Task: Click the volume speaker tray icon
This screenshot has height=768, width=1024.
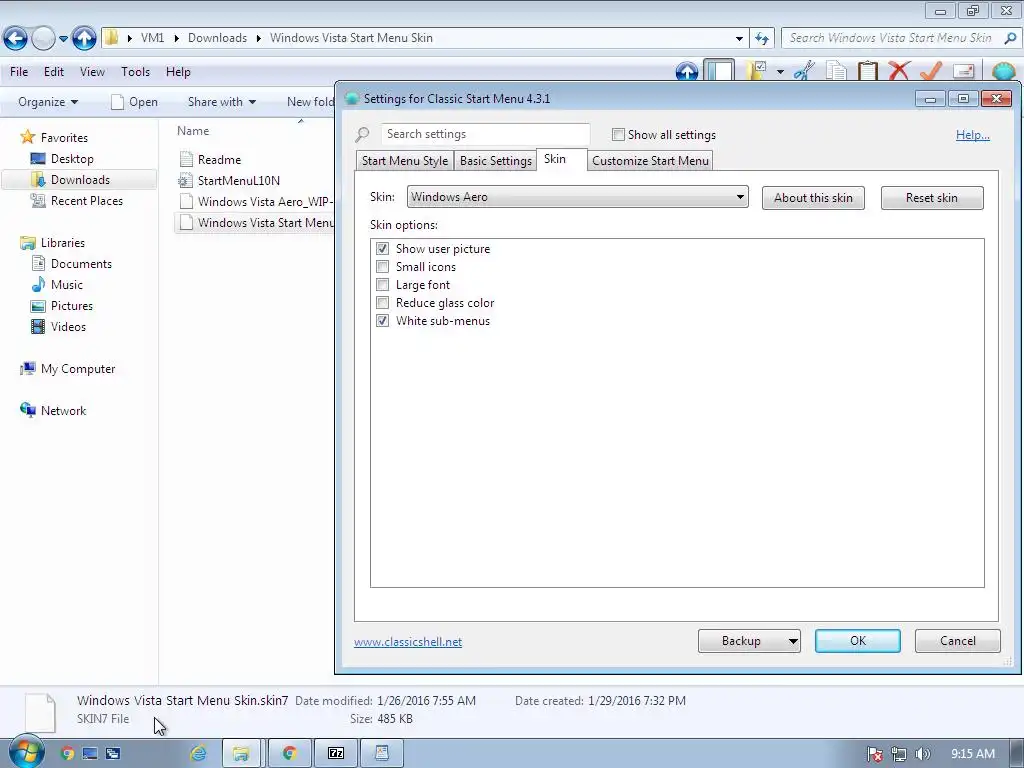Action: click(x=922, y=754)
